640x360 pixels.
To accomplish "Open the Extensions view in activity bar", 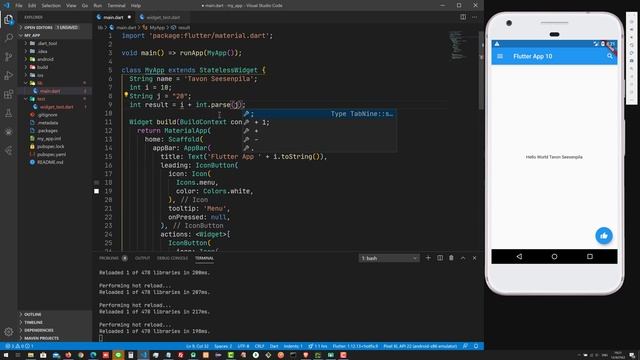I will coord(9,94).
